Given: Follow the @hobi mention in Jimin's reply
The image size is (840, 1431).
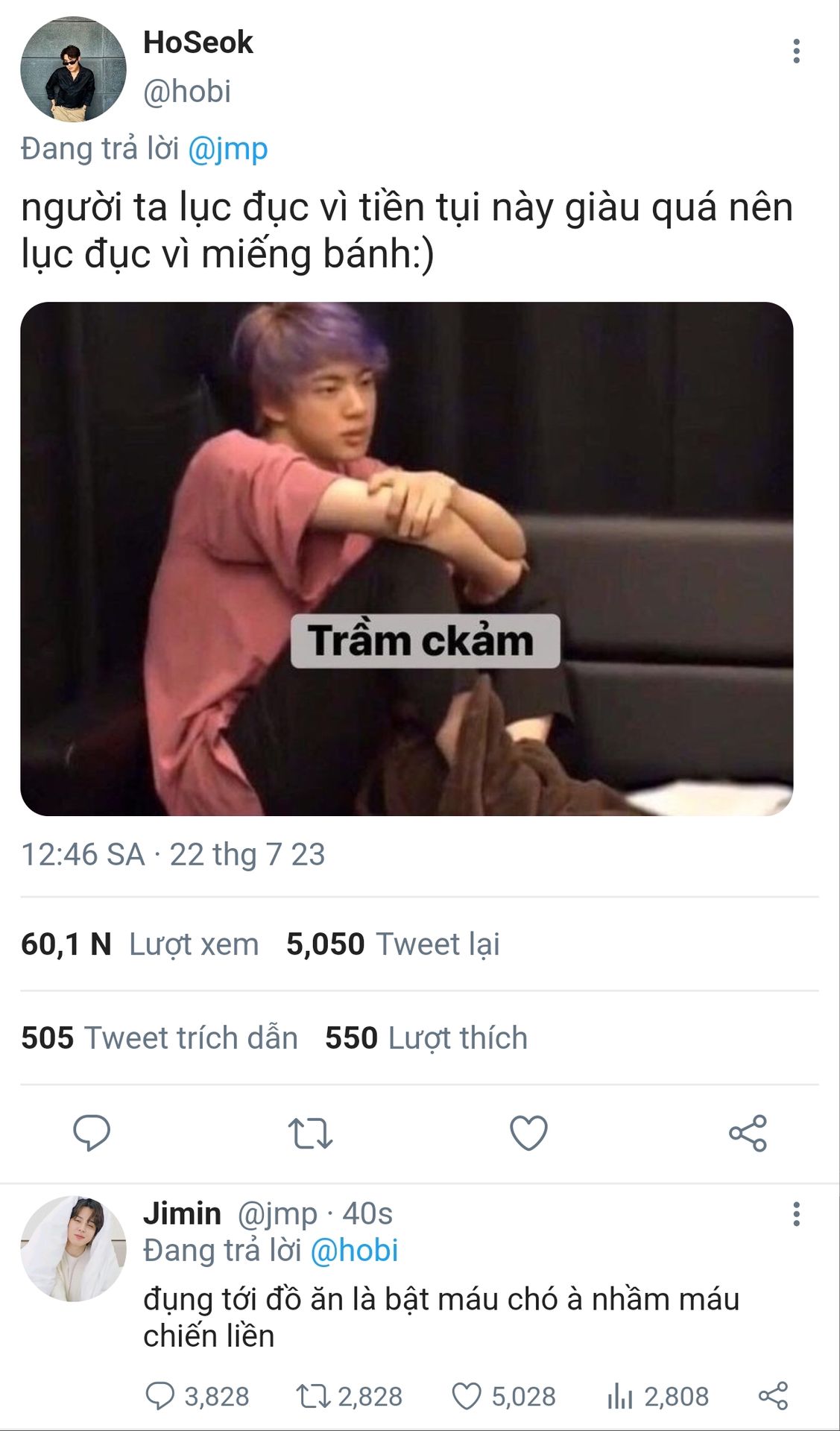Looking at the screenshot, I should (354, 1250).
